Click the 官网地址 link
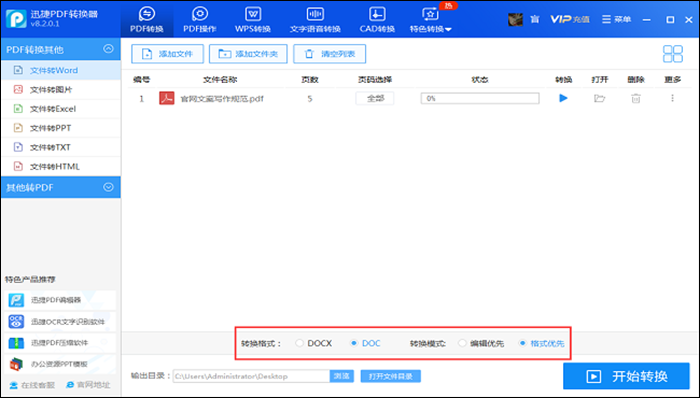The width and height of the screenshot is (700, 398). [x=88, y=385]
